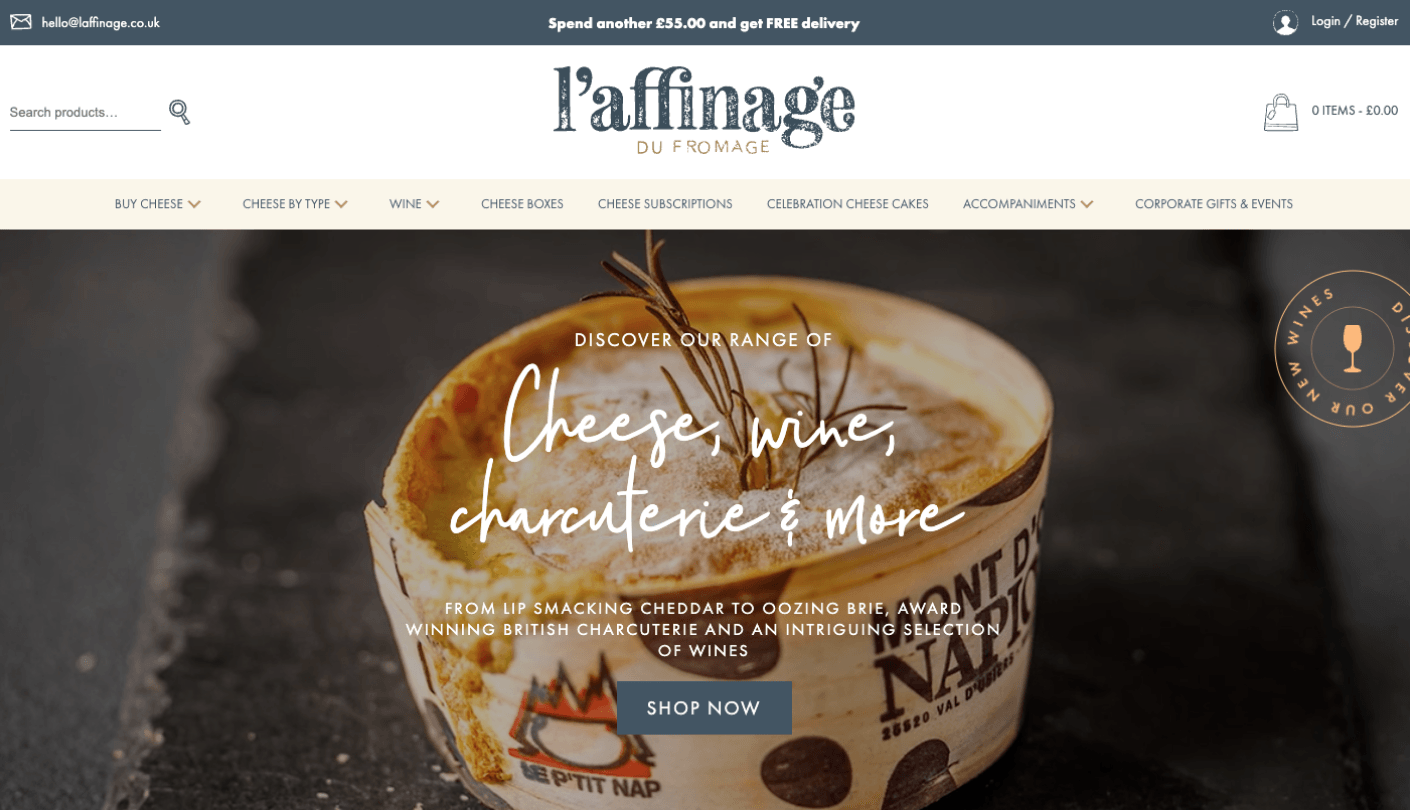Select Celebration Cheese Cakes
This screenshot has width=1411, height=811.
848,204
